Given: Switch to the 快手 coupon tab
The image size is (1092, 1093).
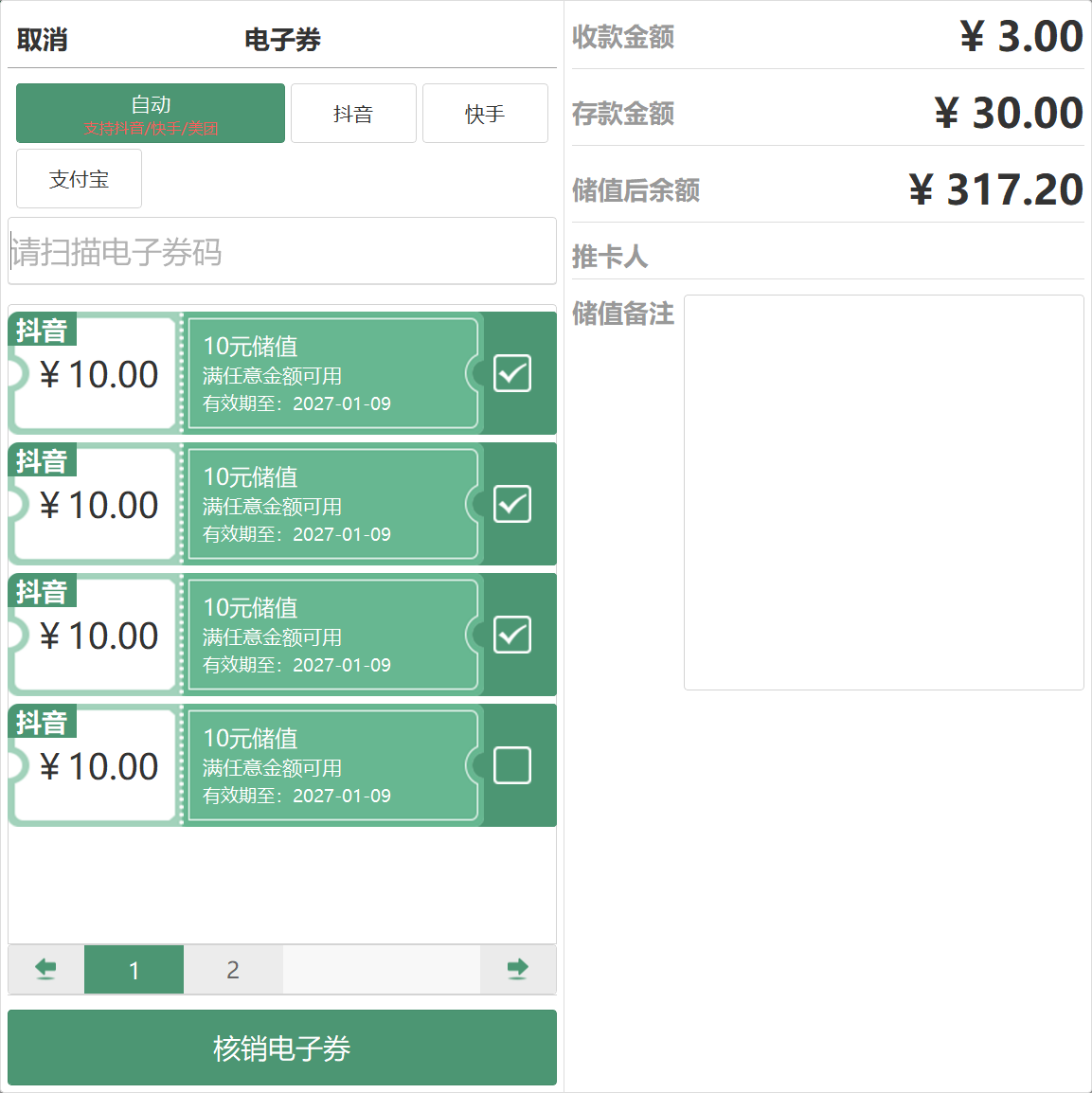Looking at the screenshot, I should click(485, 114).
